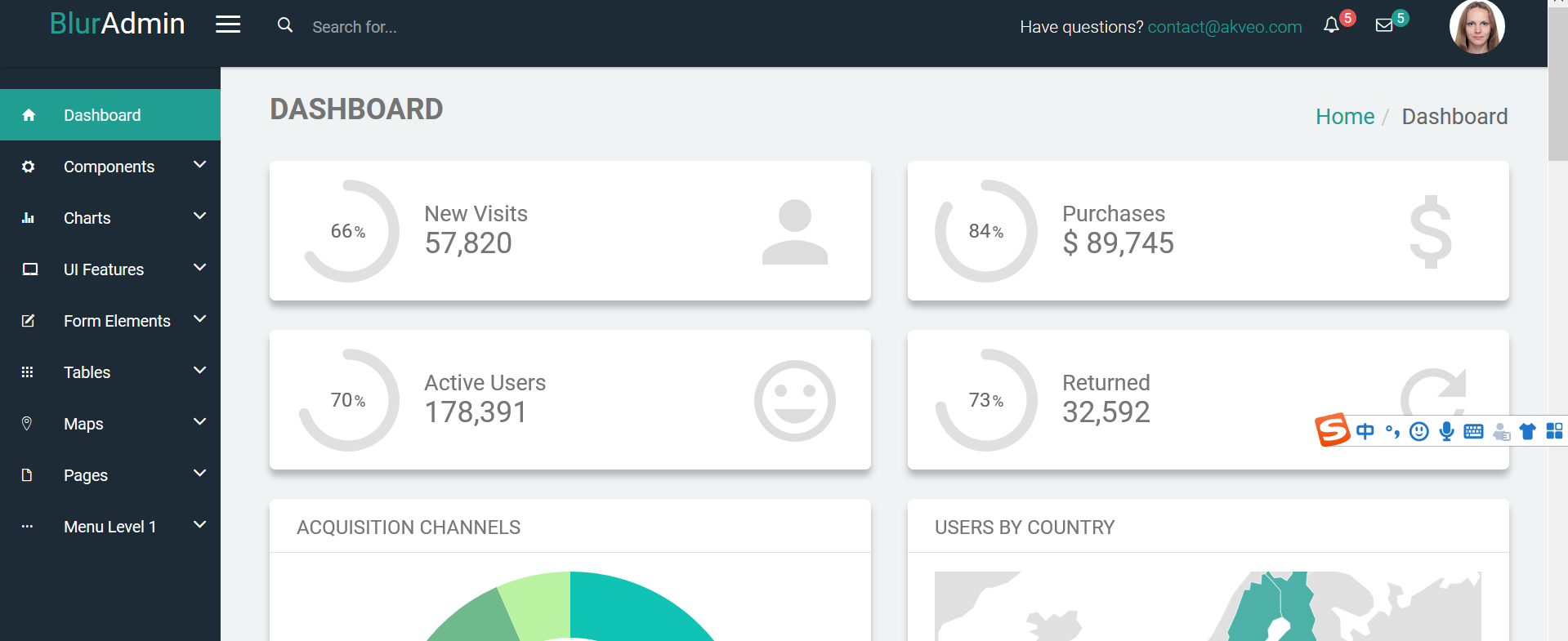Click the vertical page scrollbar thumb

pos(1557,82)
